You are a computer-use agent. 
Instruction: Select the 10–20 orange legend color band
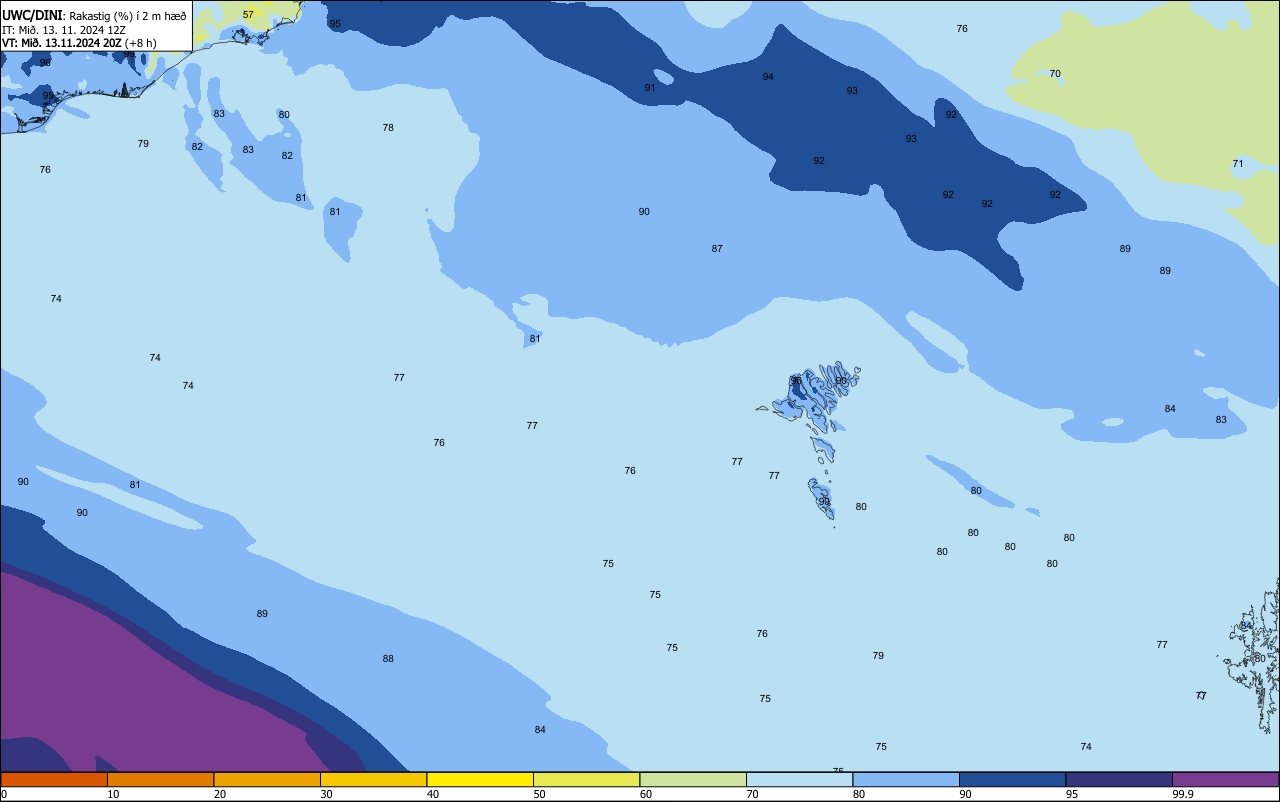pos(160,779)
